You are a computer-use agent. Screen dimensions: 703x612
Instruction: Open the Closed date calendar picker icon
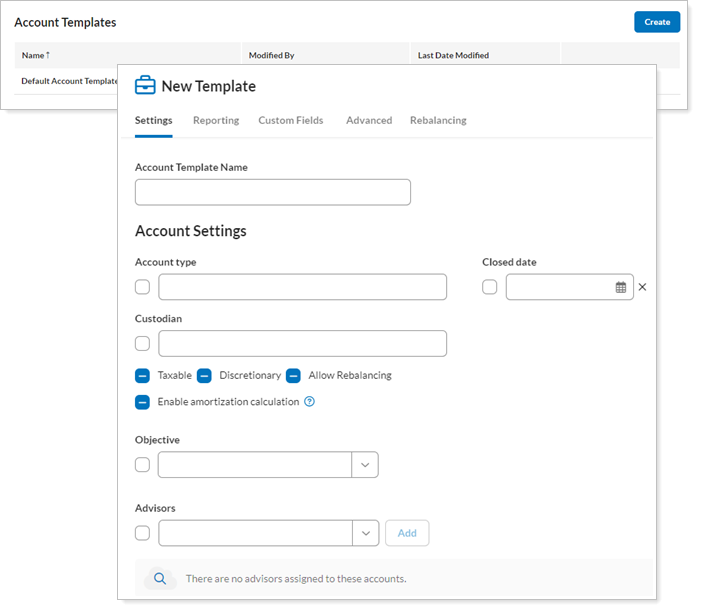tap(621, 287)
